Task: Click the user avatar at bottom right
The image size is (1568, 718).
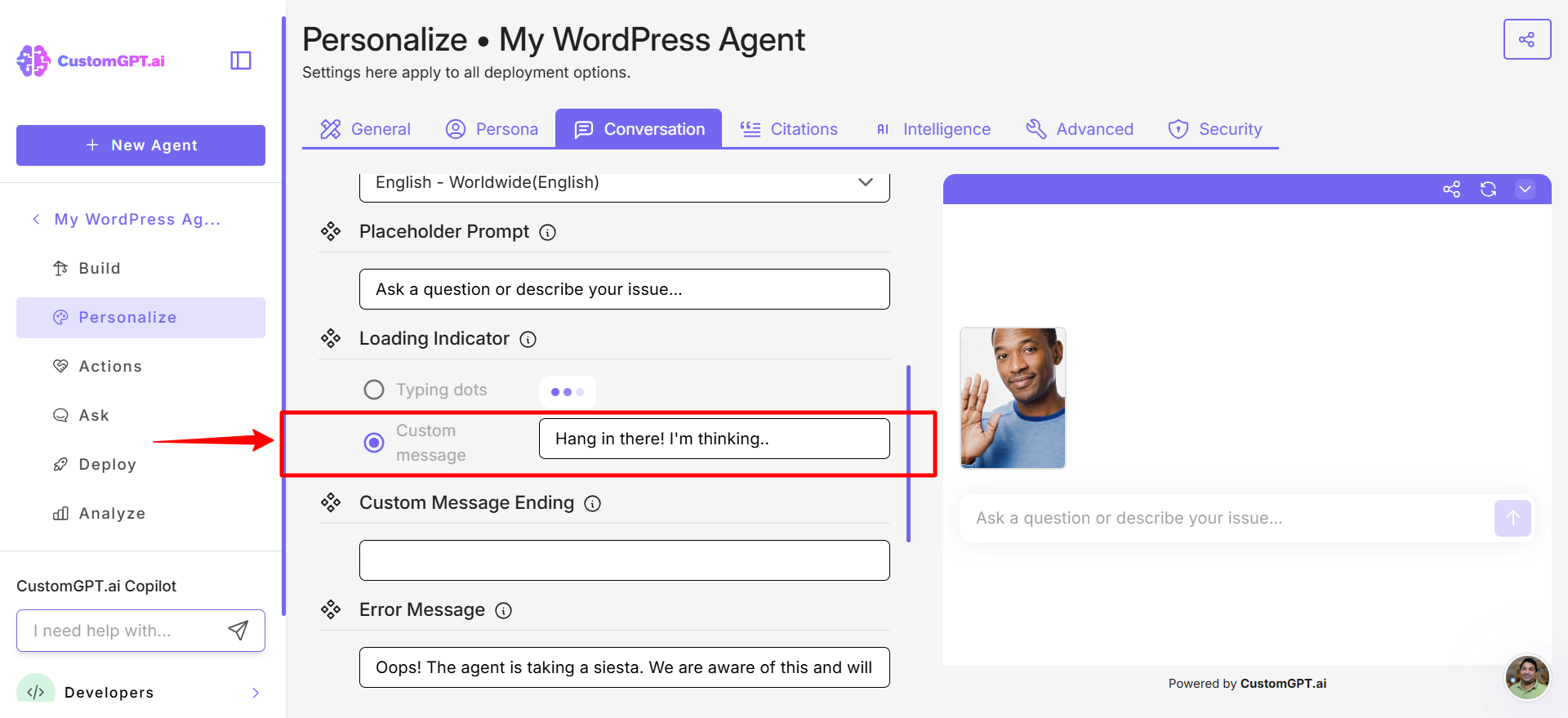Action: pos(1527,677)
